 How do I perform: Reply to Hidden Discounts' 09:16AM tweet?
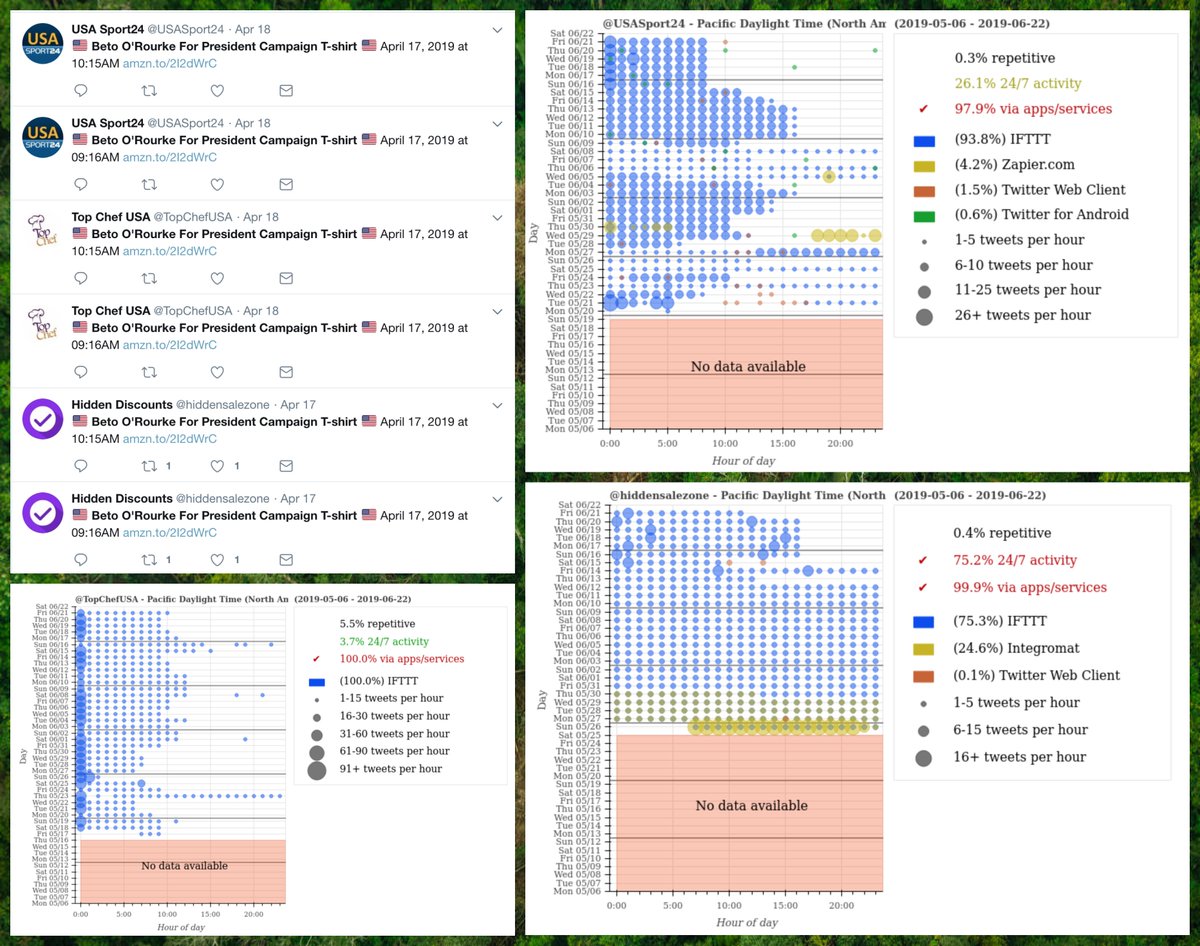82,560
